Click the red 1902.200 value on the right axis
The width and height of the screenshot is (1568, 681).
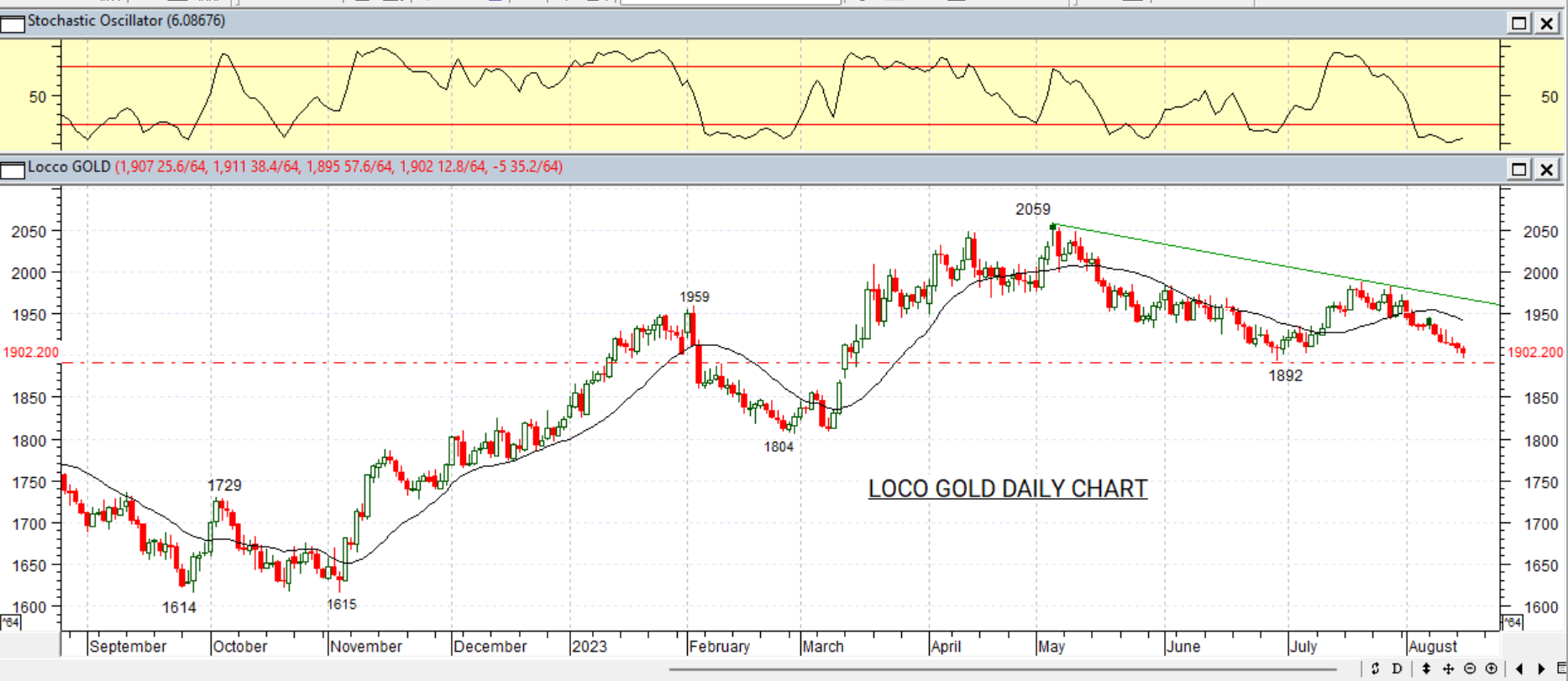click(x=1535, y=352)
